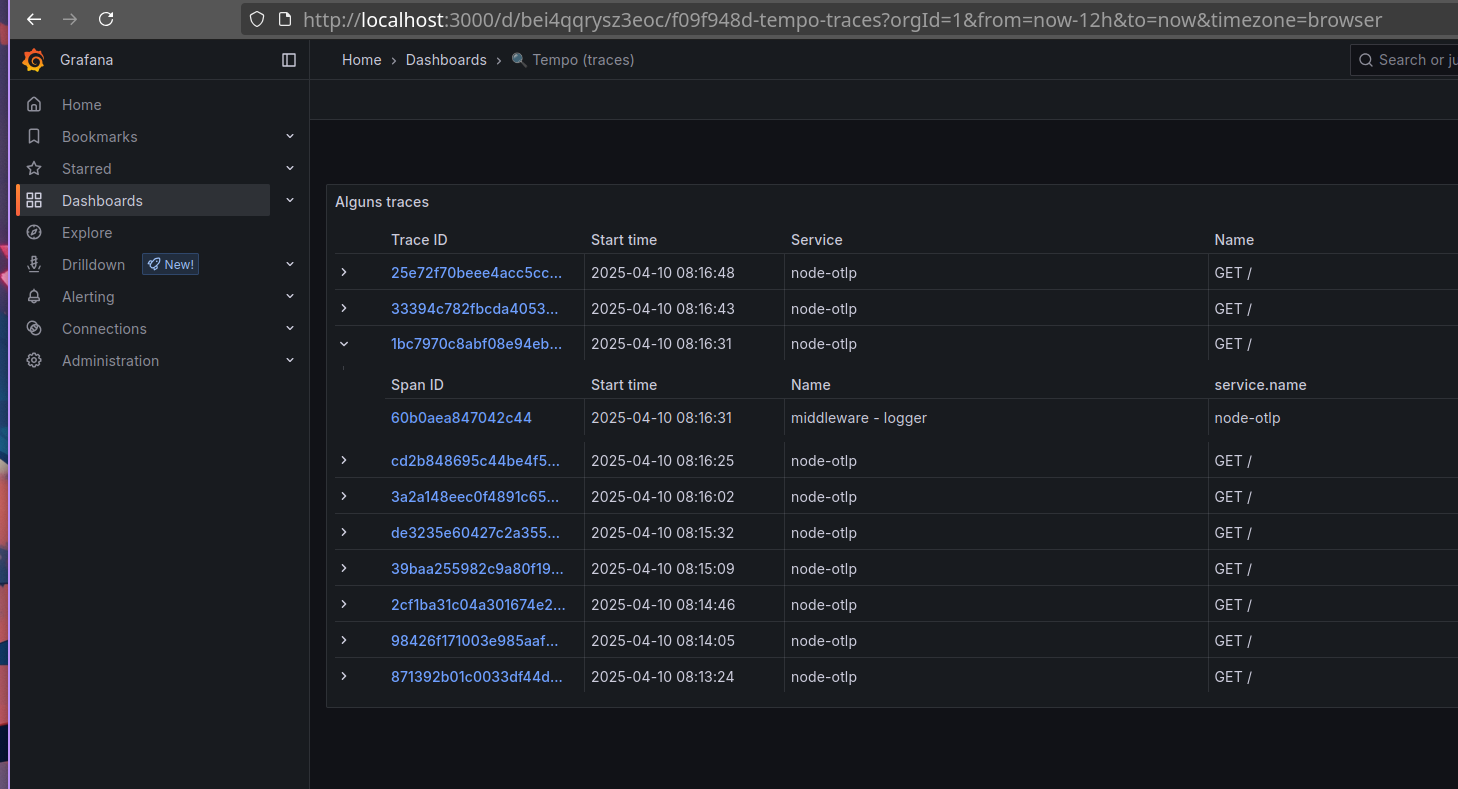Expand the 25e72f70beee4acc5cc trace row

344,272
